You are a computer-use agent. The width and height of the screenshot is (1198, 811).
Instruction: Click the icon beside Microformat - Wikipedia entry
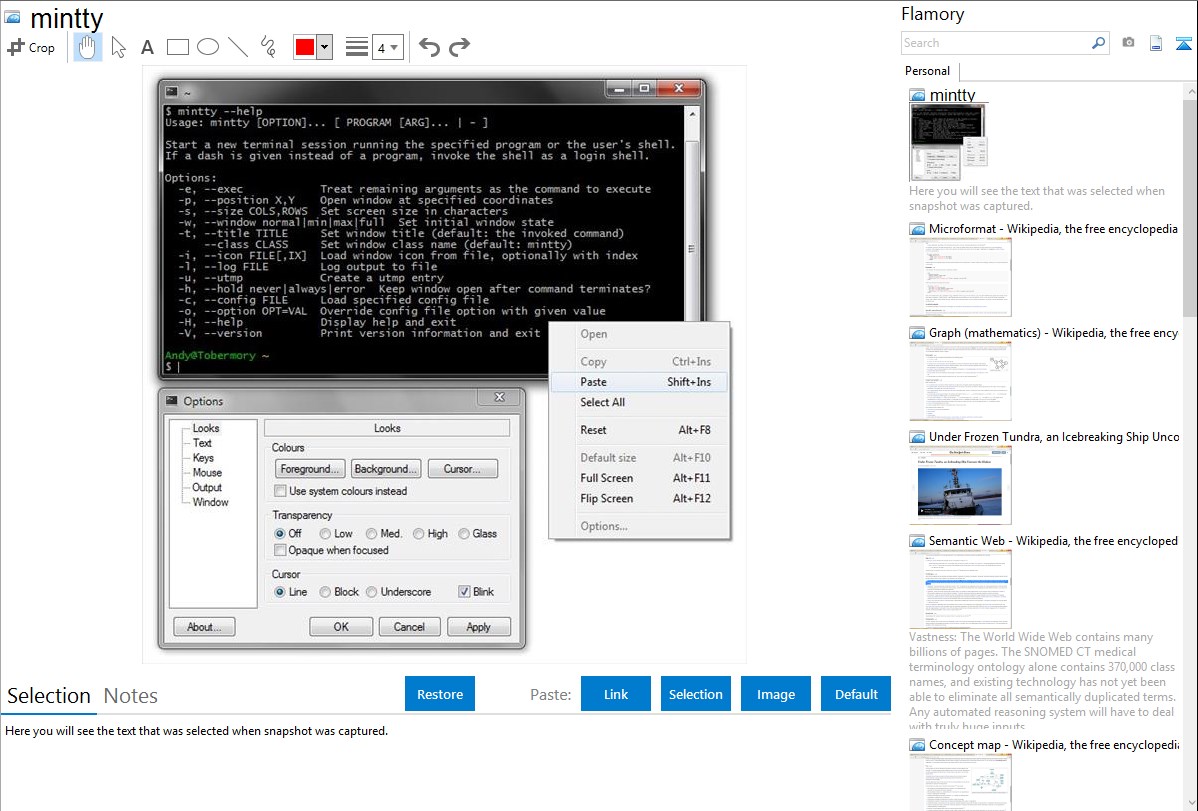[917, 229]
